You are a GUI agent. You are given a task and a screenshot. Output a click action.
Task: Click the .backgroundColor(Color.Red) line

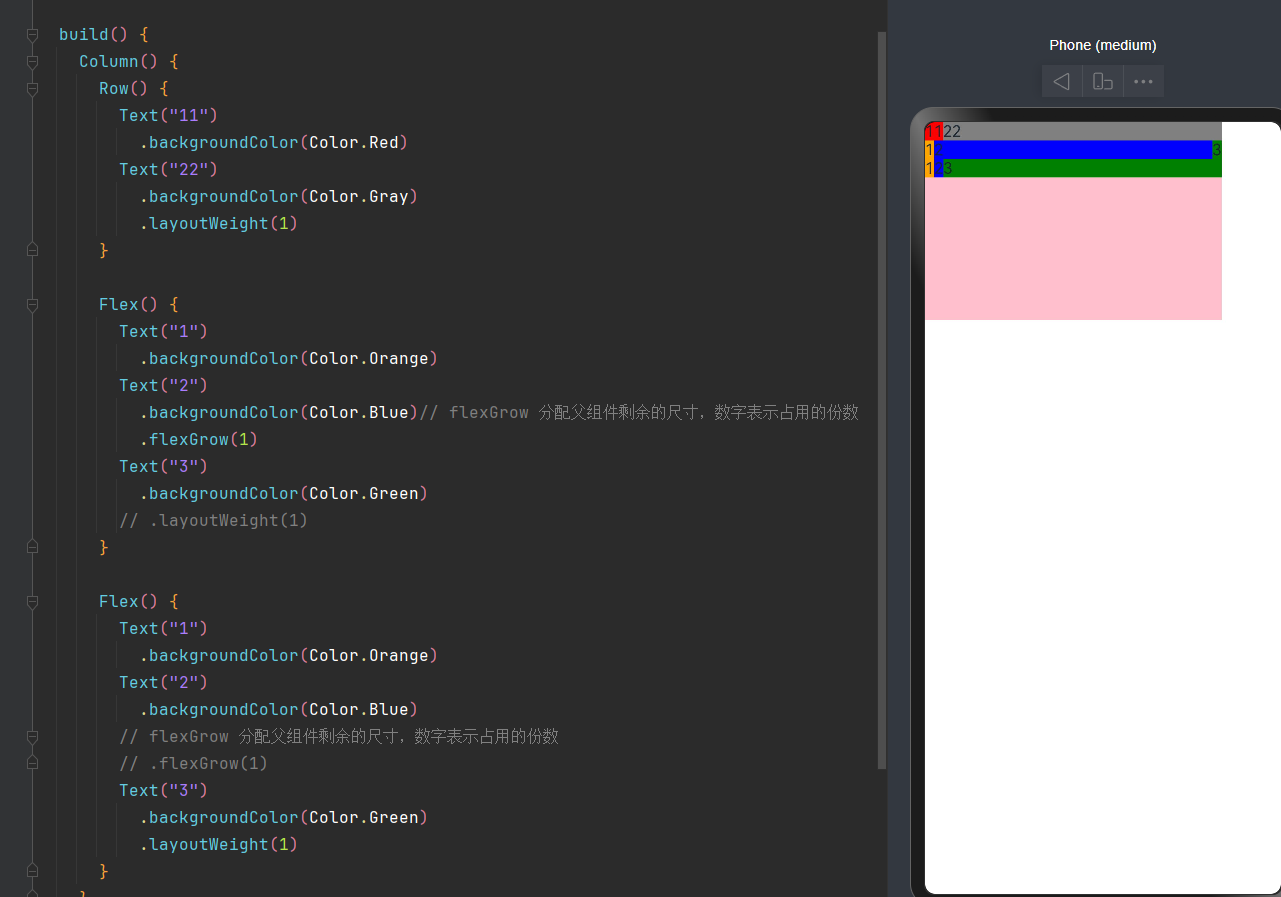273,143
